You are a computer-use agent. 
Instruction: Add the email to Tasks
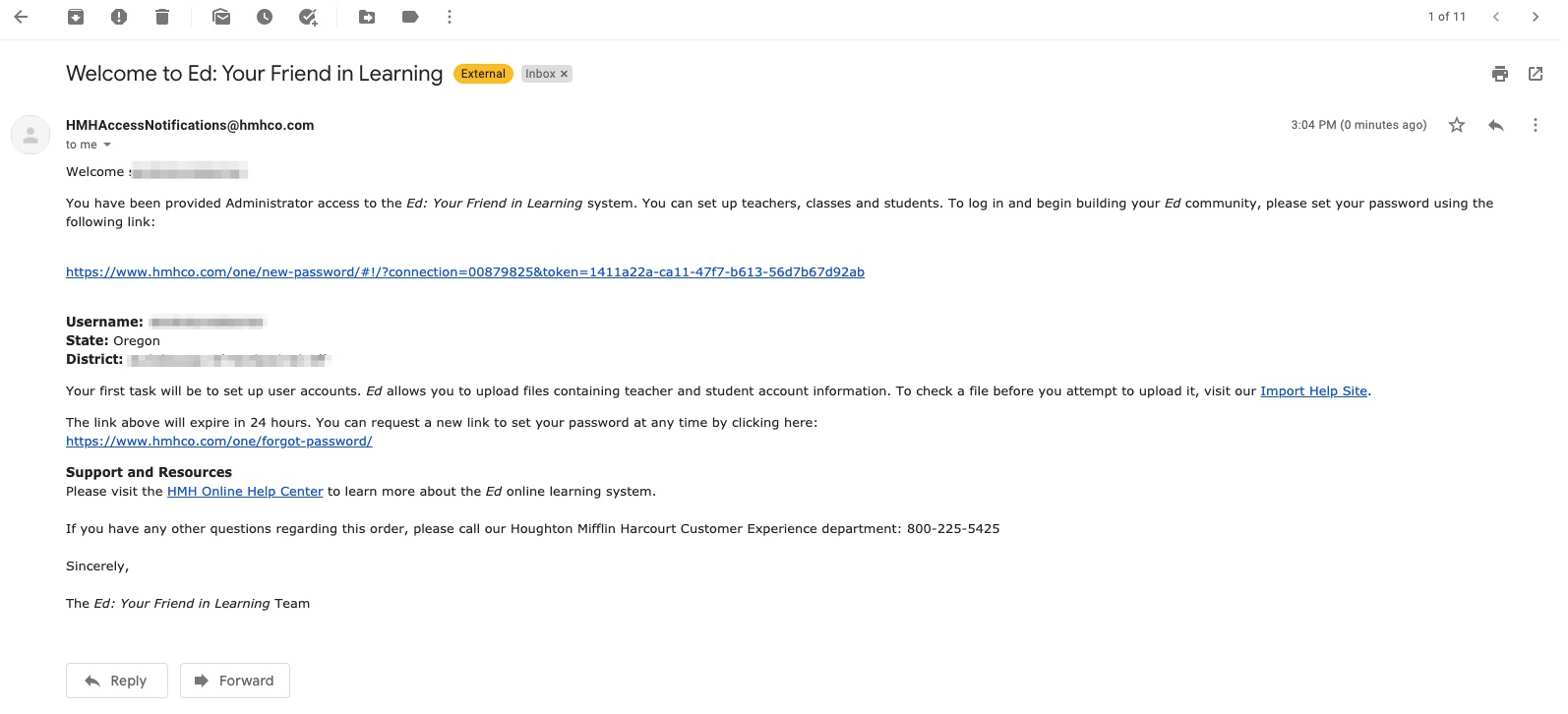pos(307,17)
